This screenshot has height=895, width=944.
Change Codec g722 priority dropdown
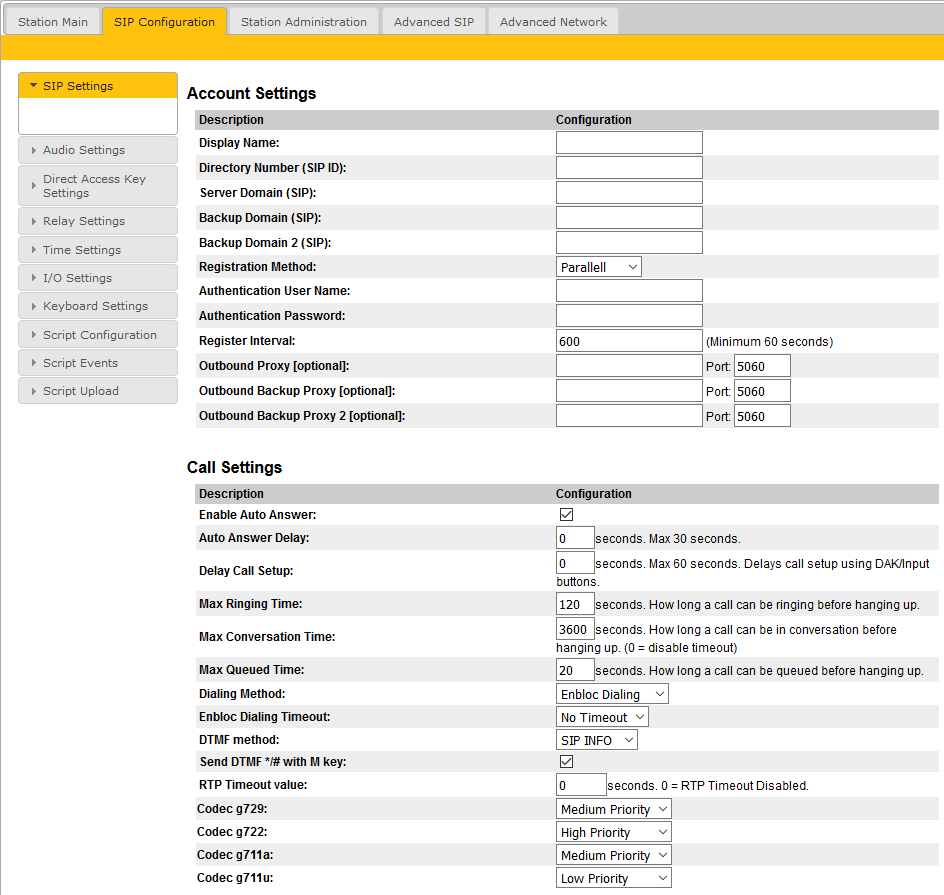[614, 832]
